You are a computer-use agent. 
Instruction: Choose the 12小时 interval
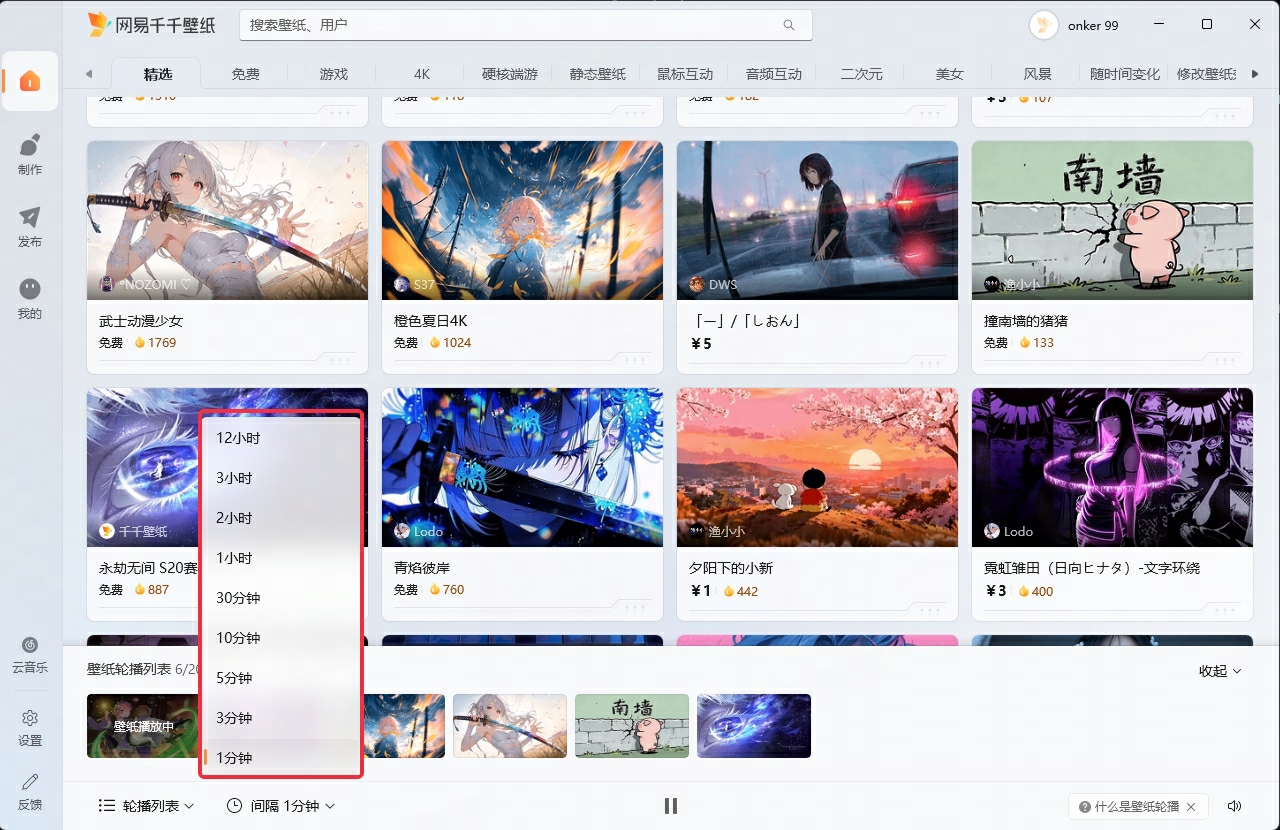[281, 438]
